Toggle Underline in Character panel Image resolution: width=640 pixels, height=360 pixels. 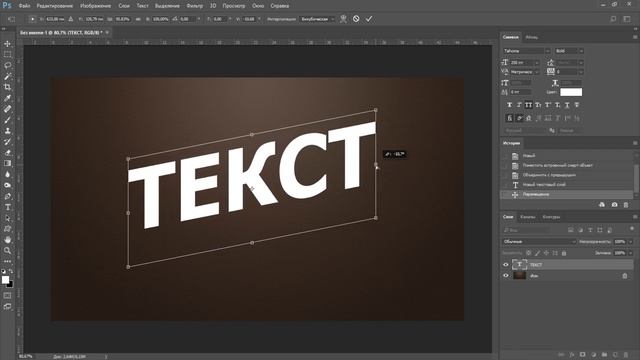coord(567,105)
